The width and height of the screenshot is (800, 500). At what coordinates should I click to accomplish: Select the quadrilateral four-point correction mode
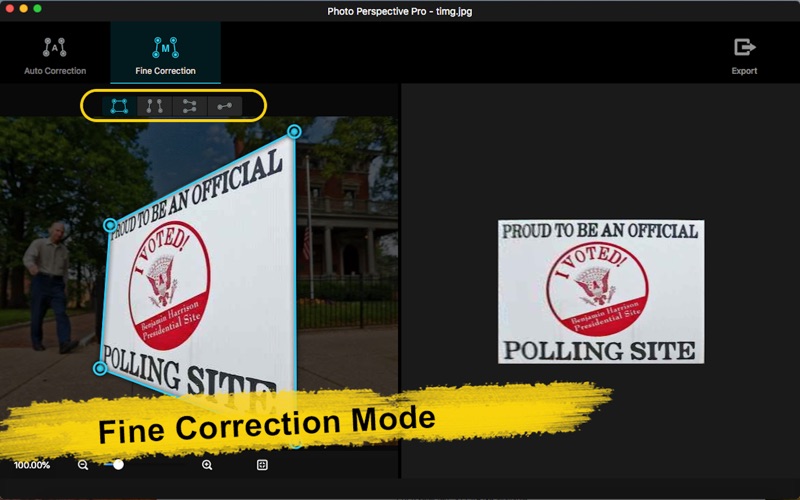[x=119, y=106]
